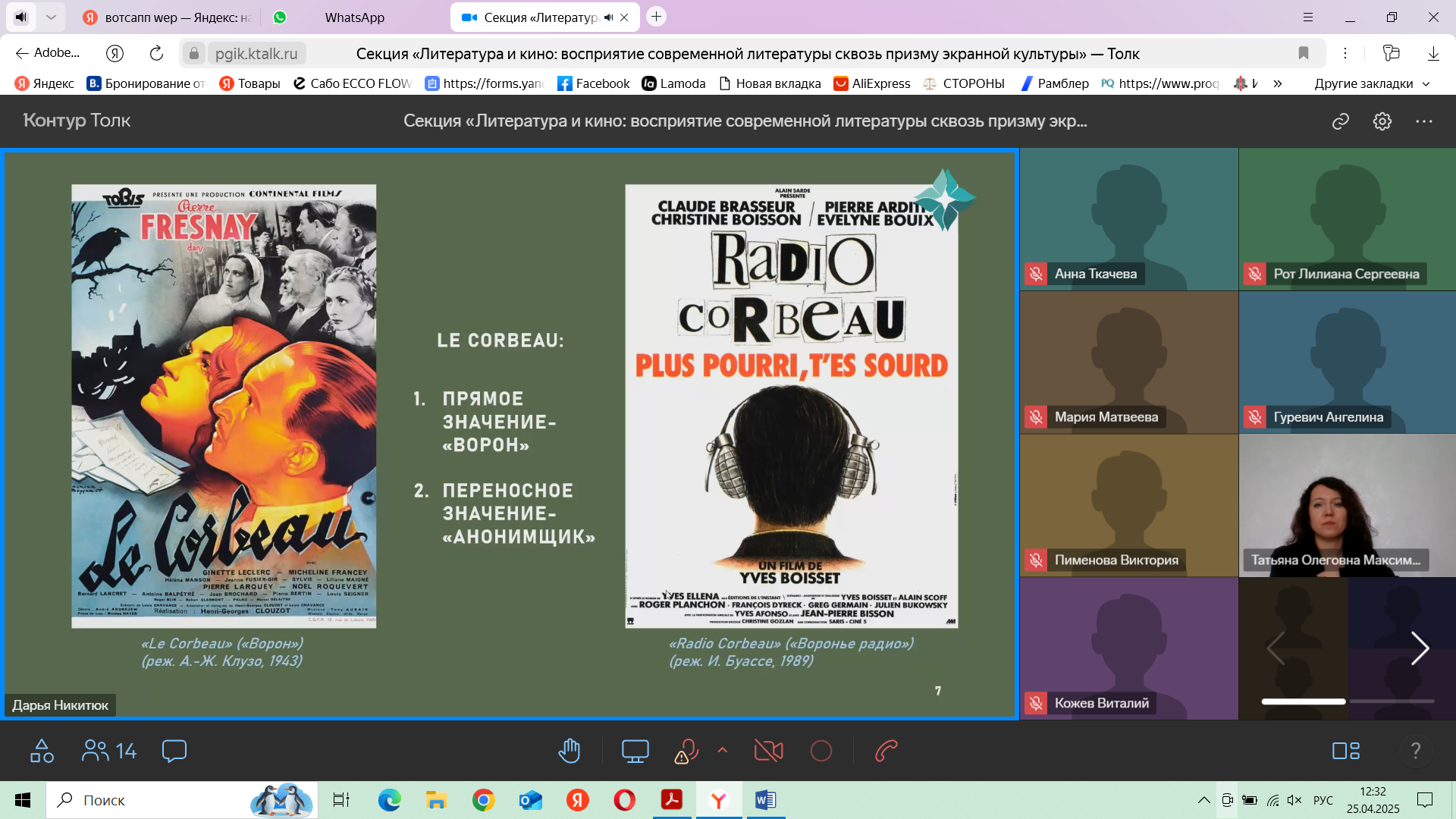Close the Секция «Литератур tab
Viewport: 1456px width, 819px height.
click(624, 17)
